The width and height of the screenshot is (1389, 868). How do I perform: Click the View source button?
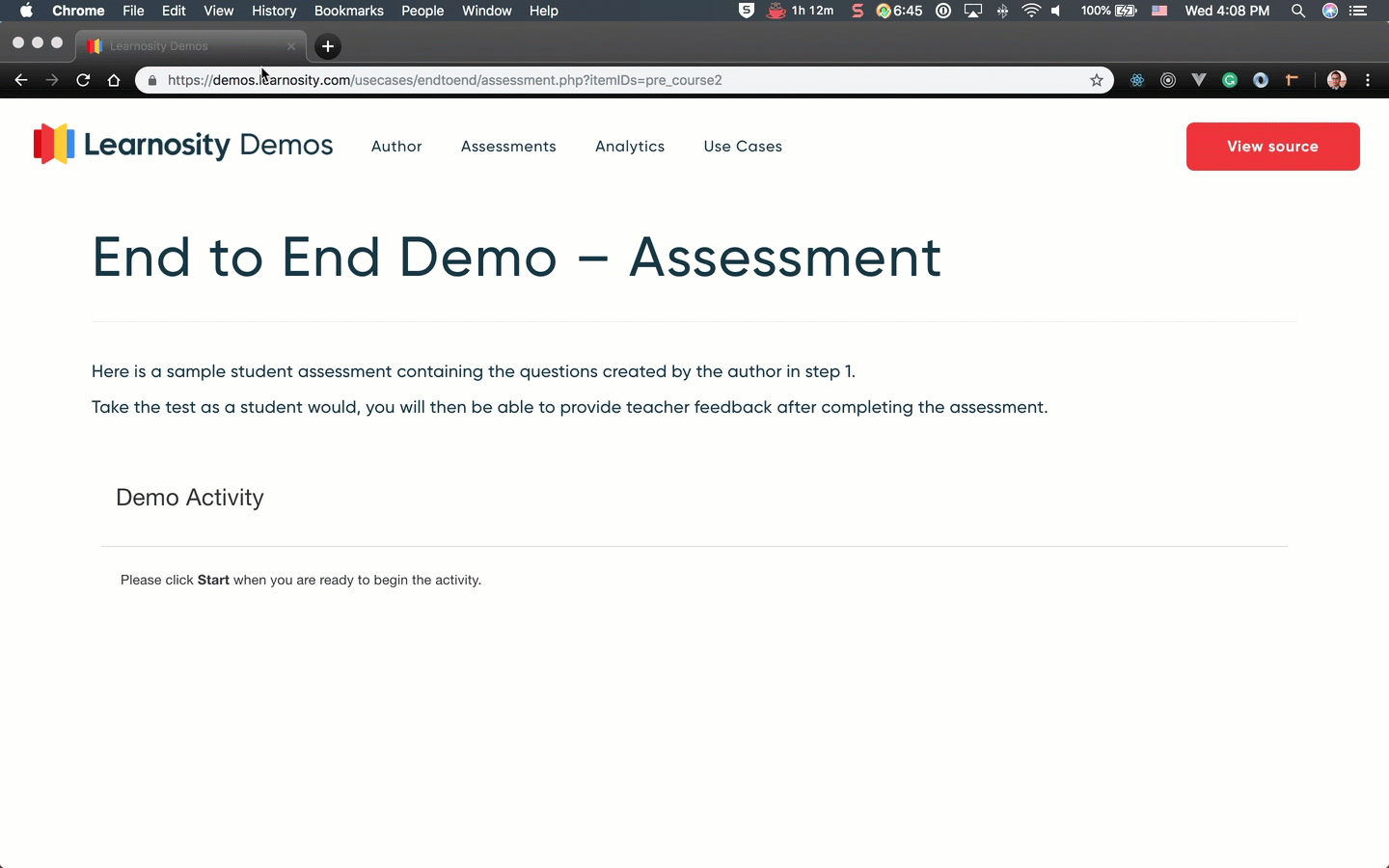coord(1272,147)
